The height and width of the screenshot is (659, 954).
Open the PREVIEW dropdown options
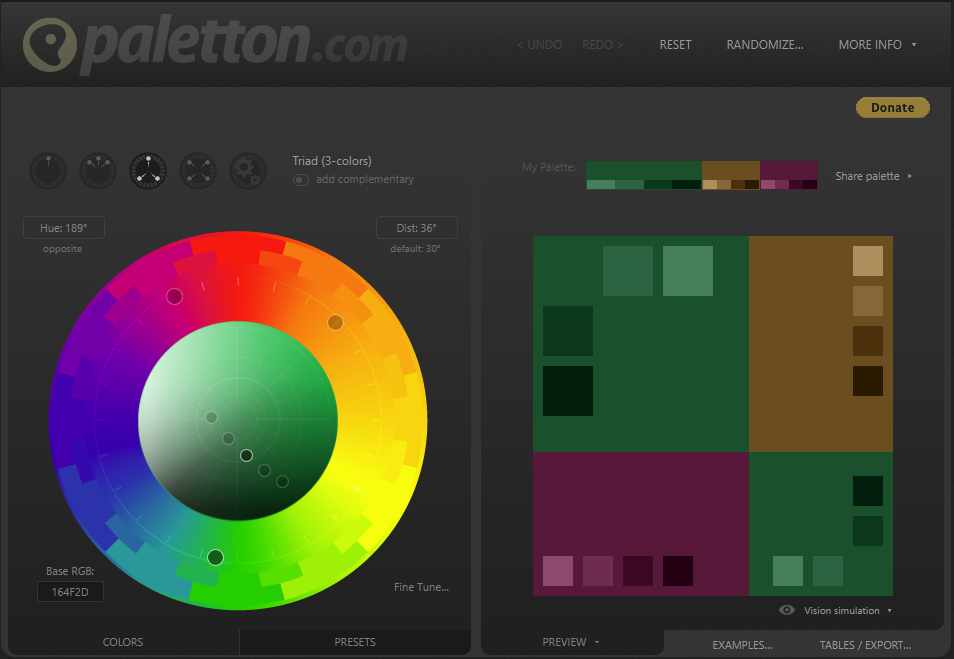pos(570,642)
